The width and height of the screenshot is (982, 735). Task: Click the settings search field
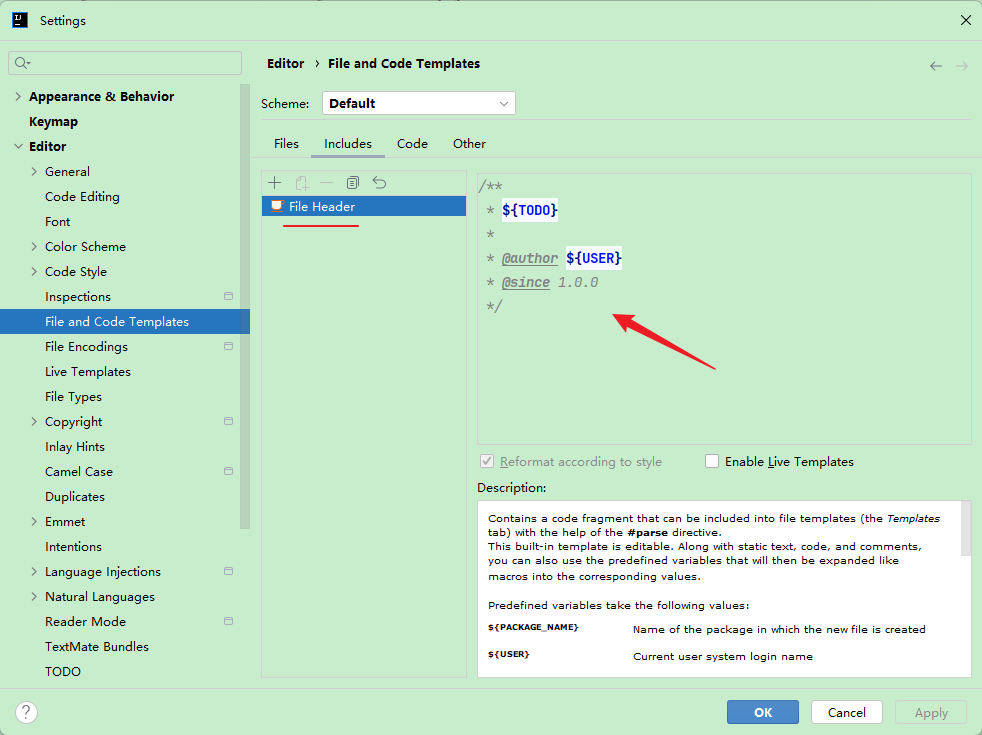(125, 63)
